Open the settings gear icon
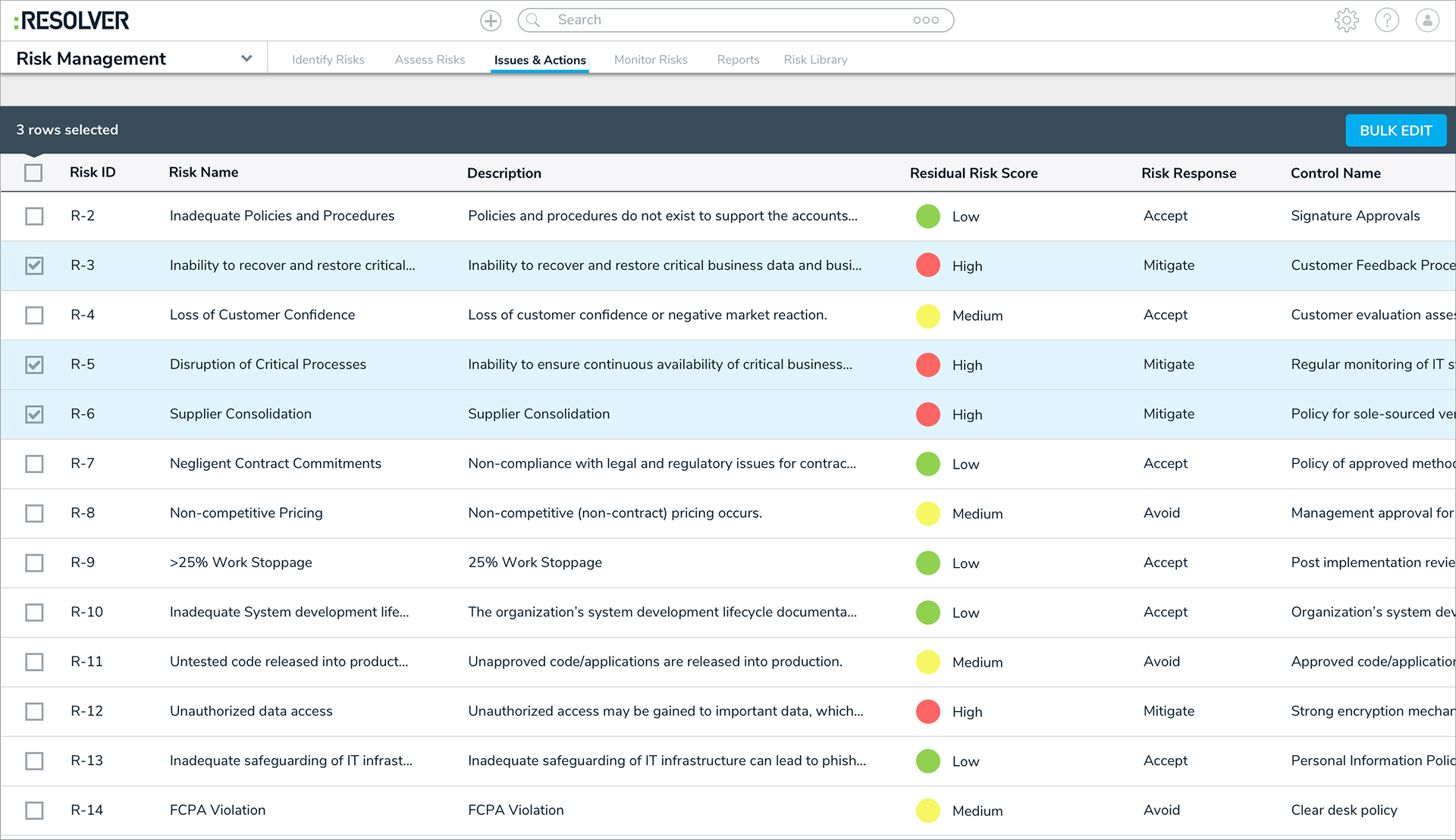This screenshot has width=1456, height=840. pyautogui.click(x=1346, y=20)
